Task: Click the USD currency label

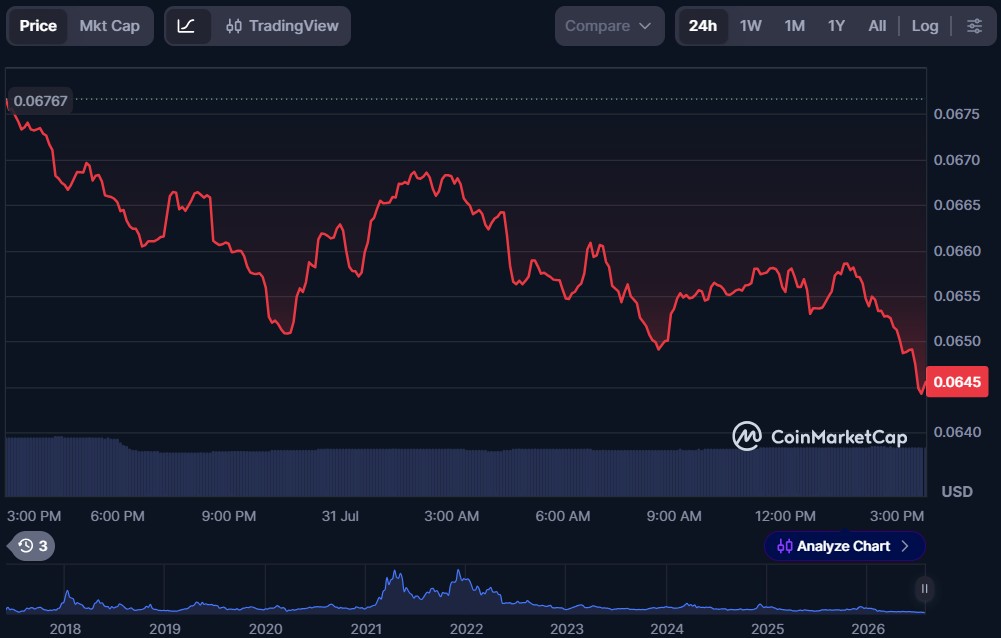Action: (957, 492)
